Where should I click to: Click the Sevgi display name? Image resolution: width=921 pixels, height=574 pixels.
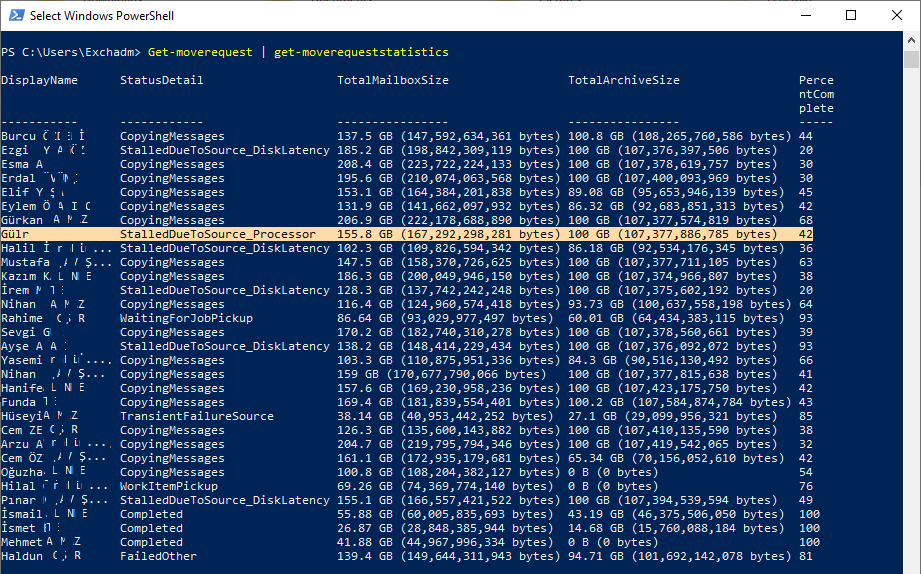click(18, 332)
